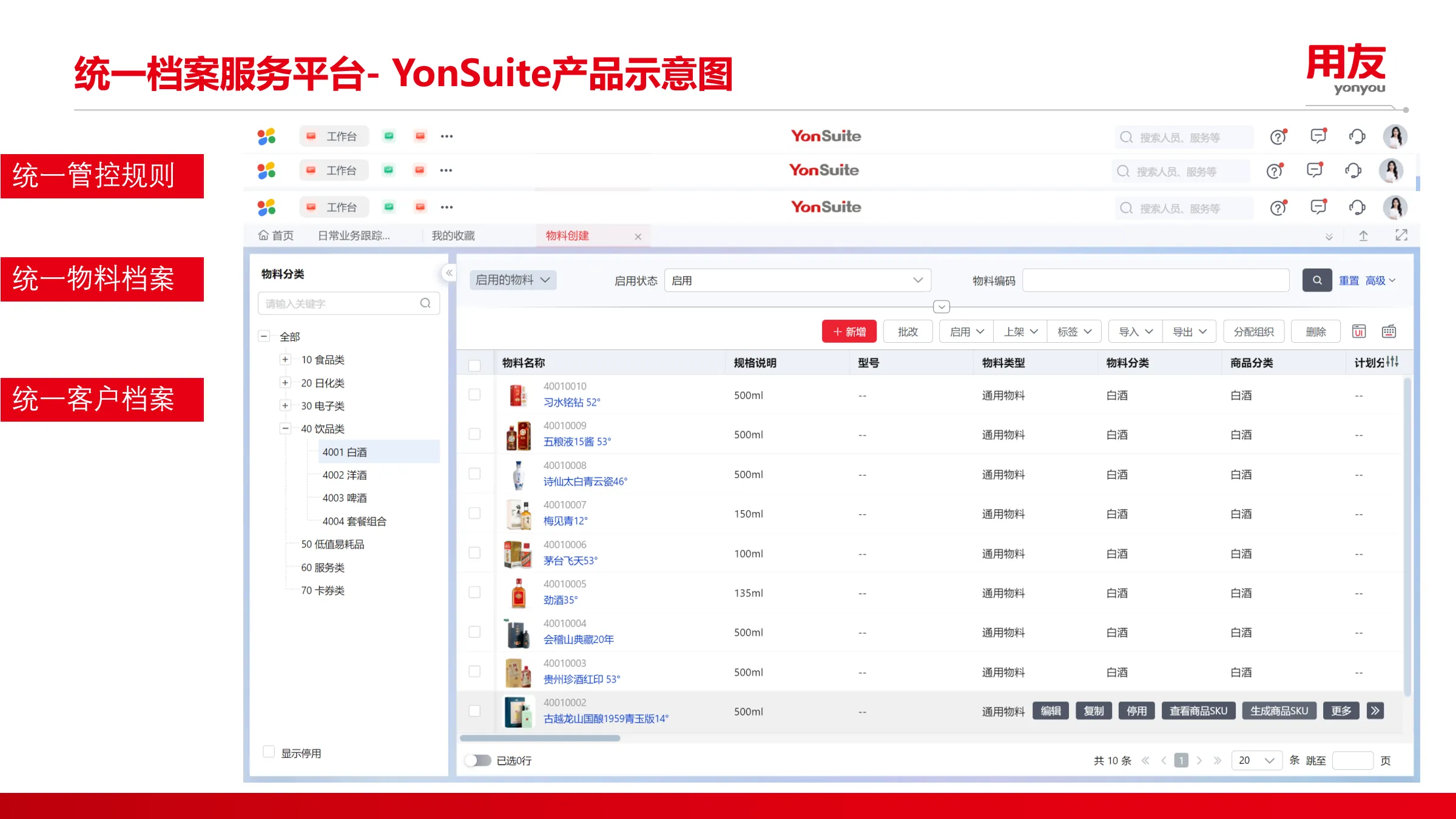Click the blue search magnifier button
Screen dimensions: 1456x819
tap(1316, 280)
